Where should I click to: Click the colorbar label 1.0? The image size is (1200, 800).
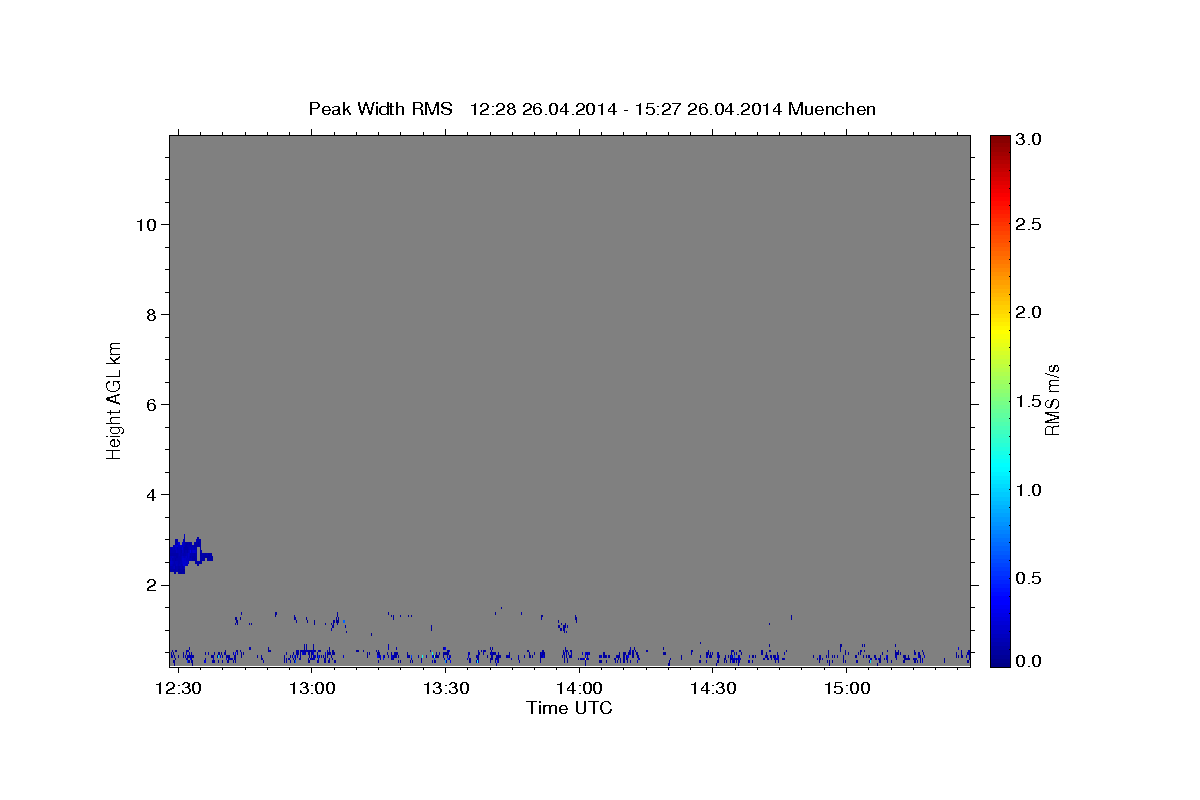(1030, 490)
